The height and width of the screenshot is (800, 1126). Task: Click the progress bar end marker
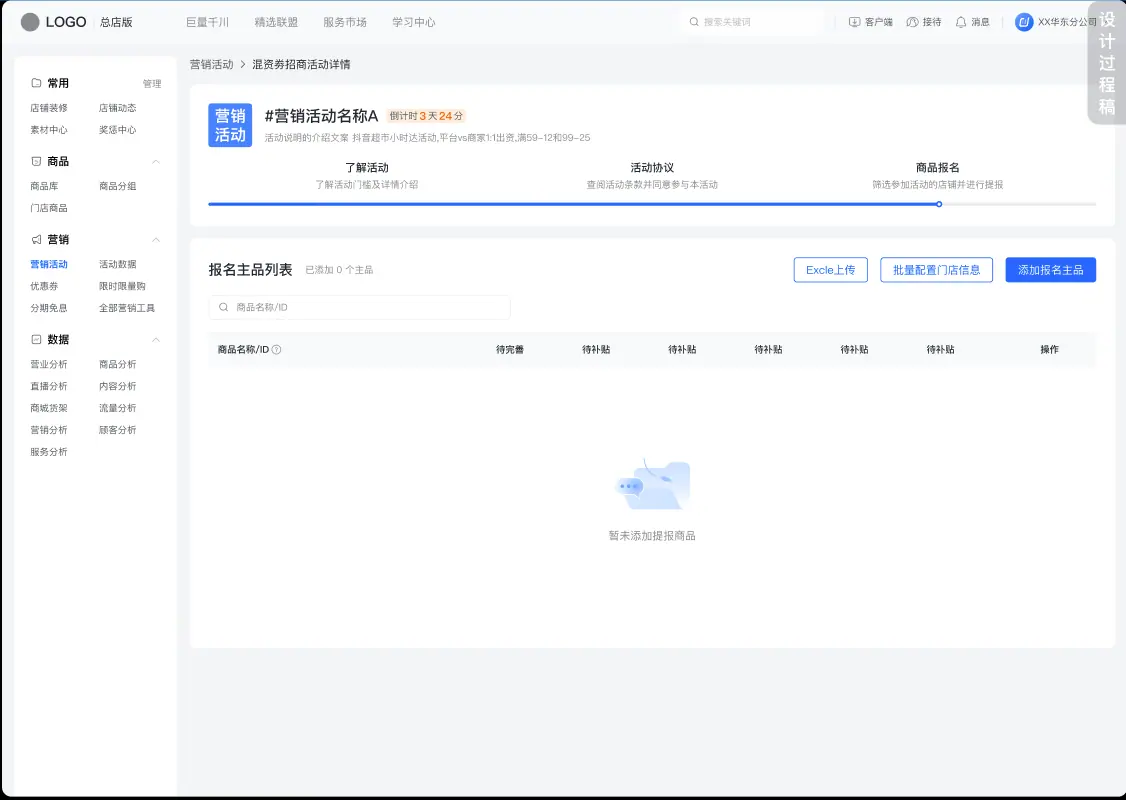(939, 204)
